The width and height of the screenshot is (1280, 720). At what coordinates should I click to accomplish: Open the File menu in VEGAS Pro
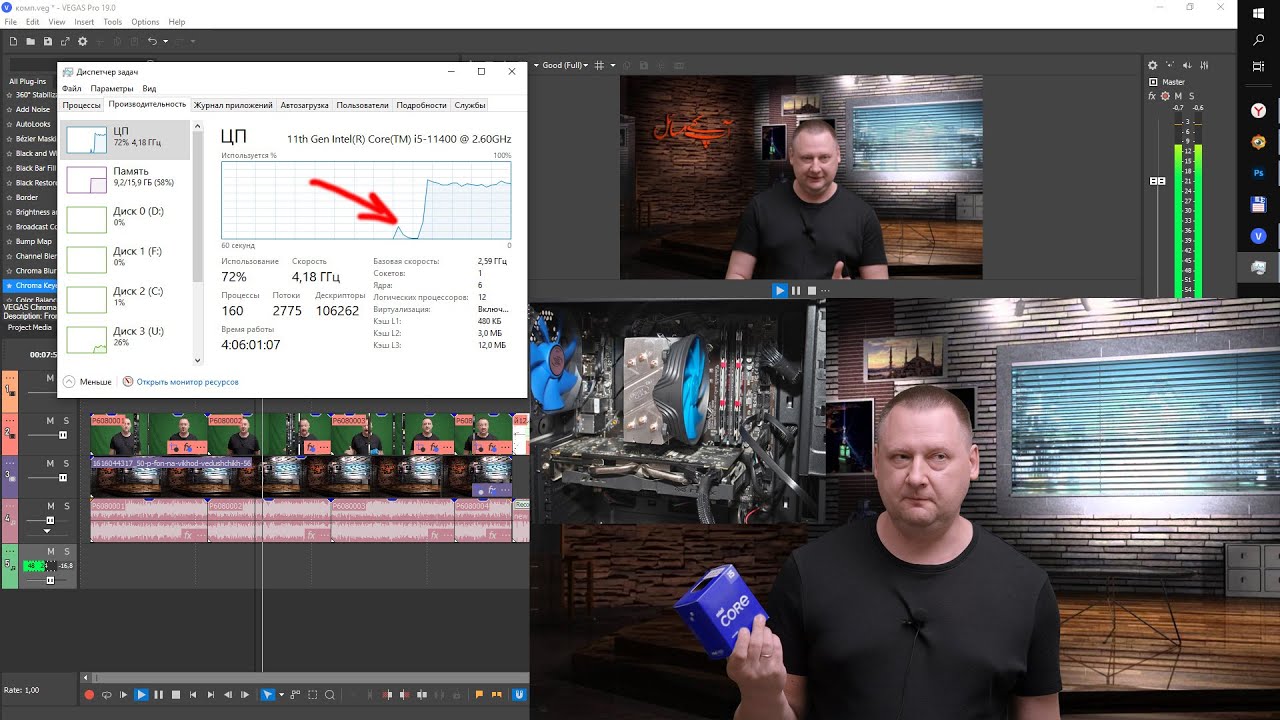click(x=11, y=22)
